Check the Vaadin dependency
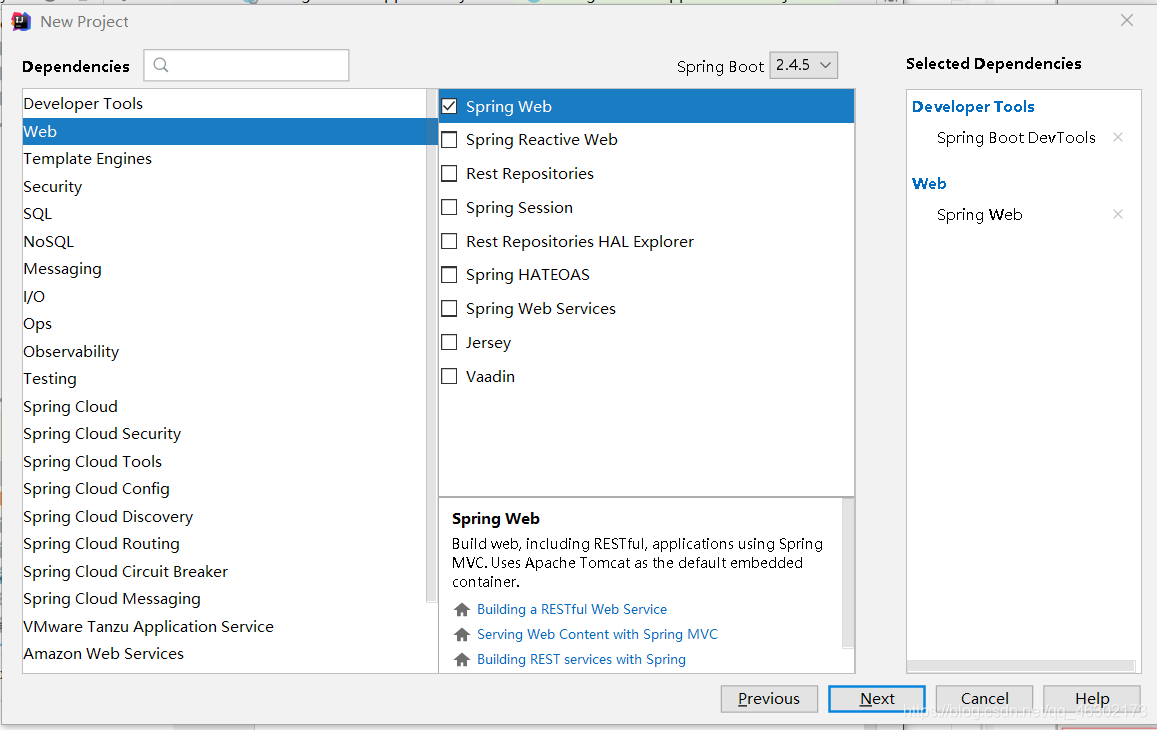The image size is (1157, 730). point(449,376)
